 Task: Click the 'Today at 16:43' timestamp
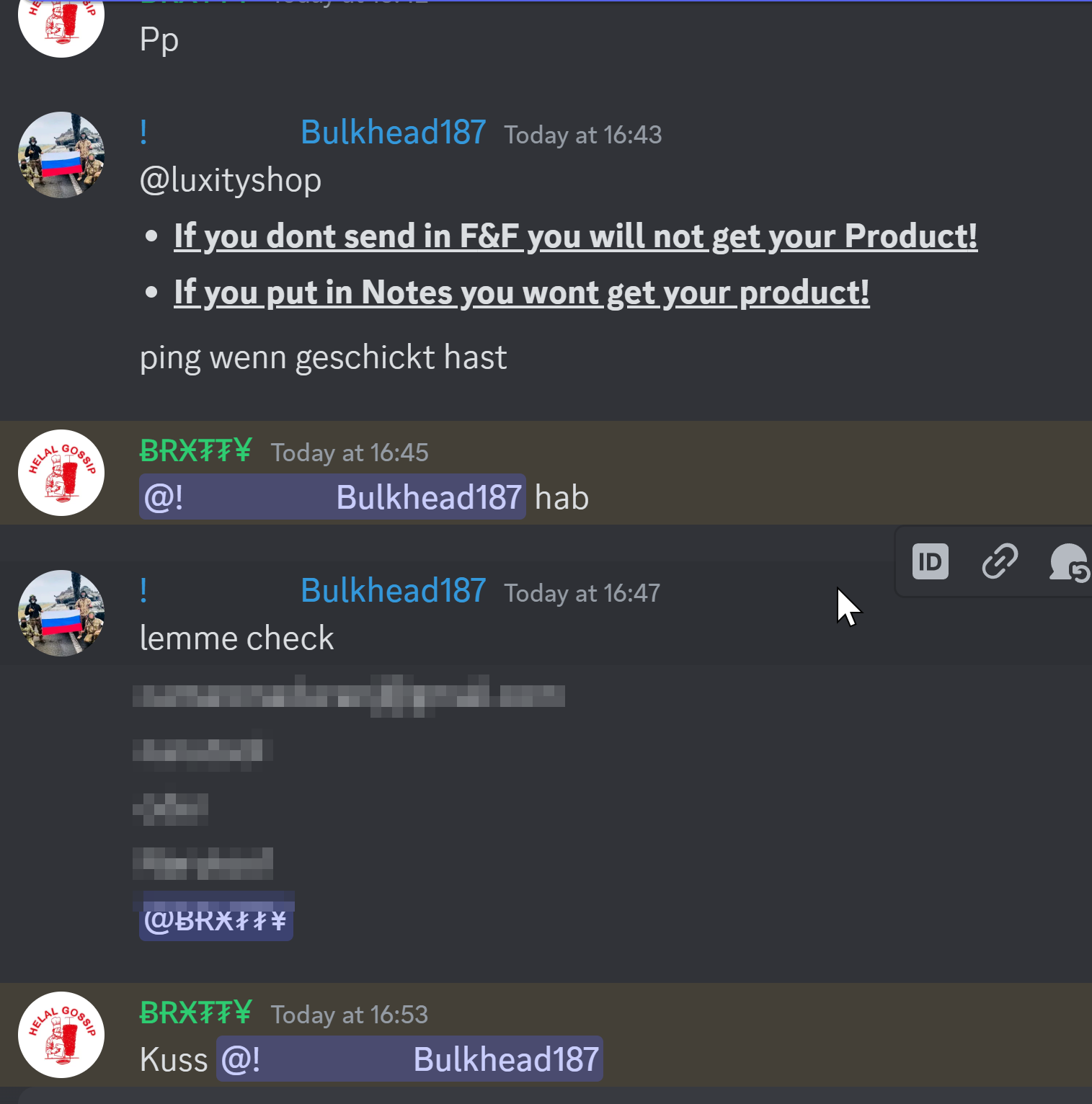[582, 135]
